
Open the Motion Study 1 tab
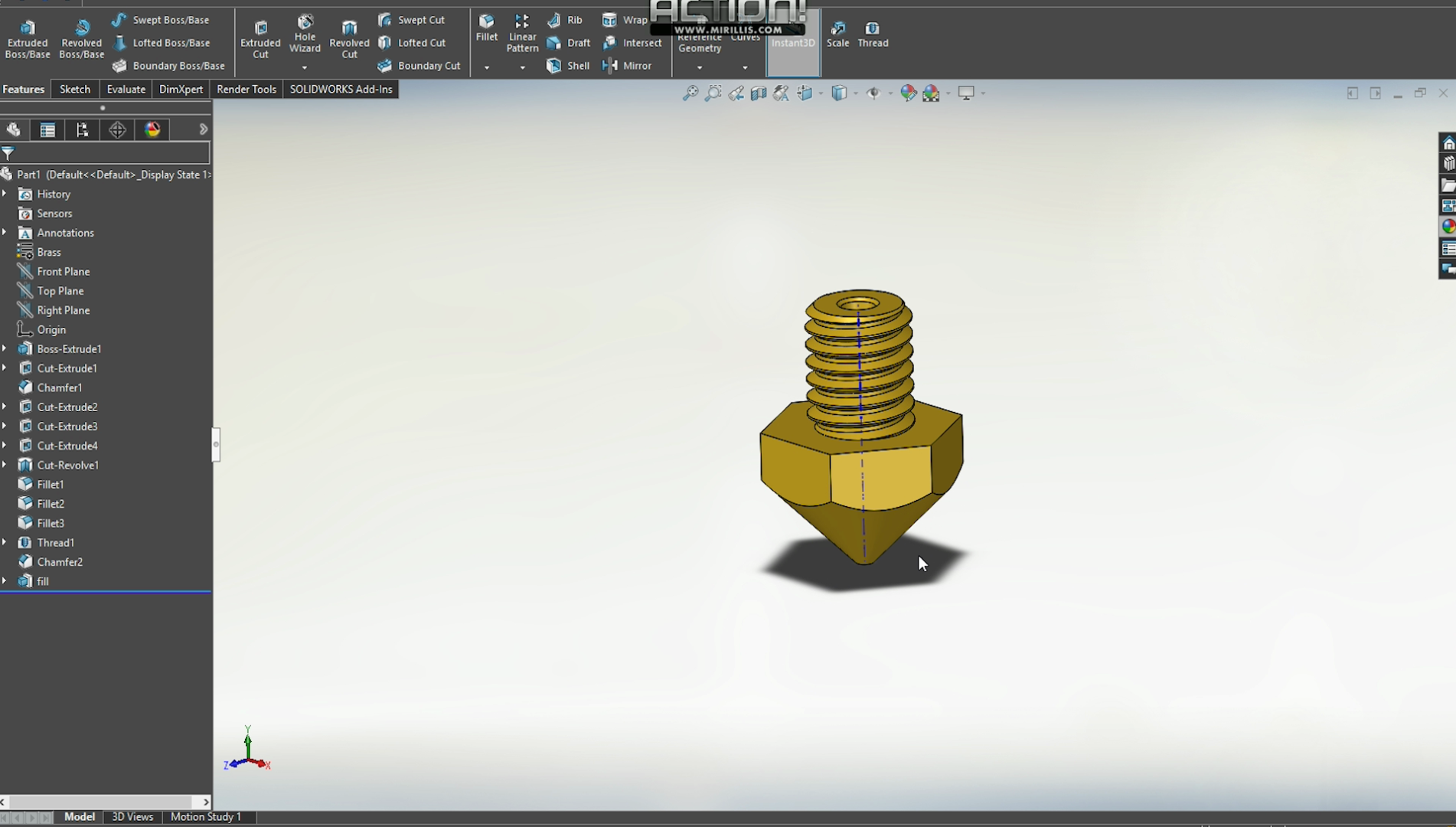click(x=206, y=817)
